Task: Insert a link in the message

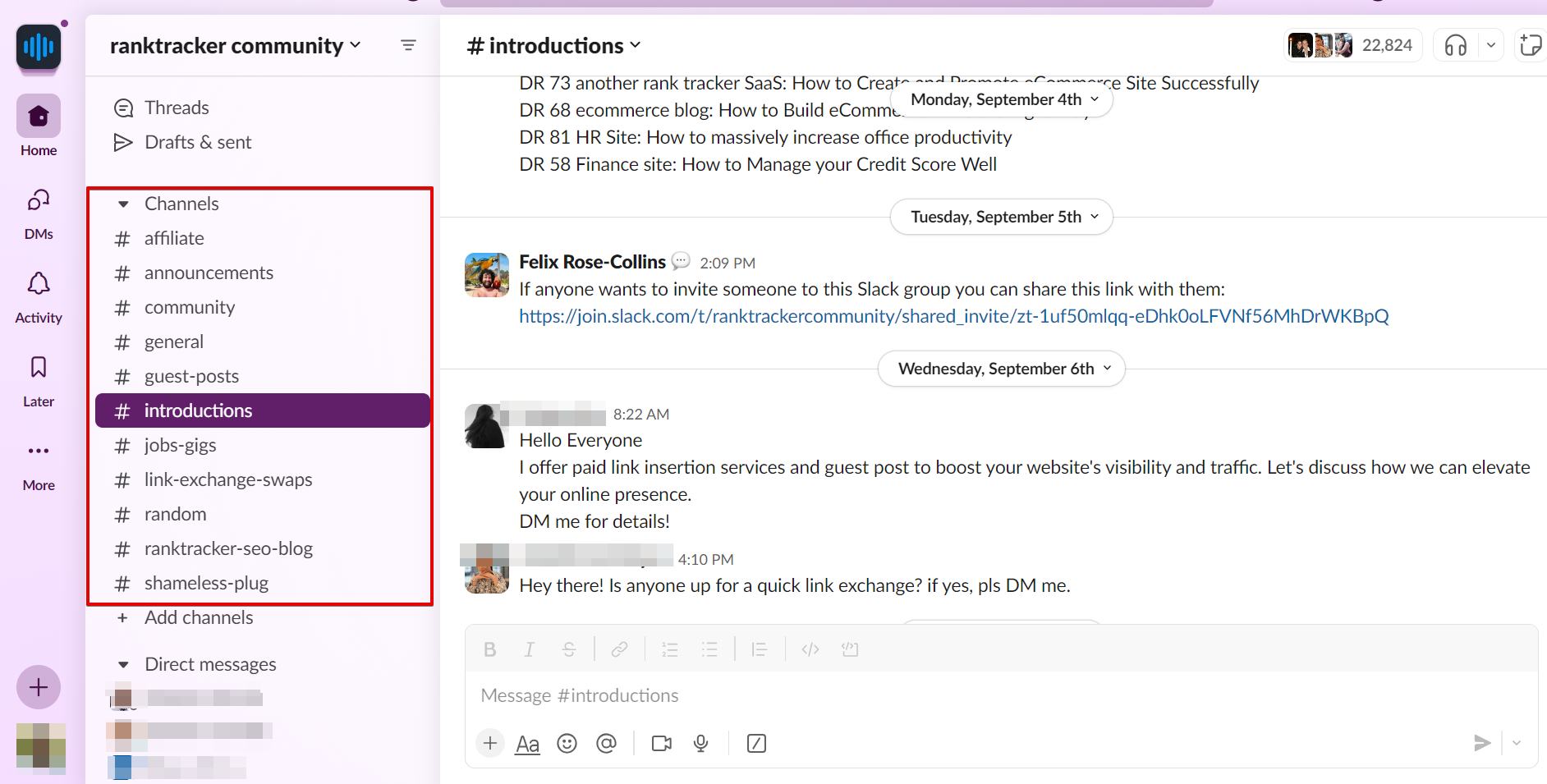Action: (620, 649)
